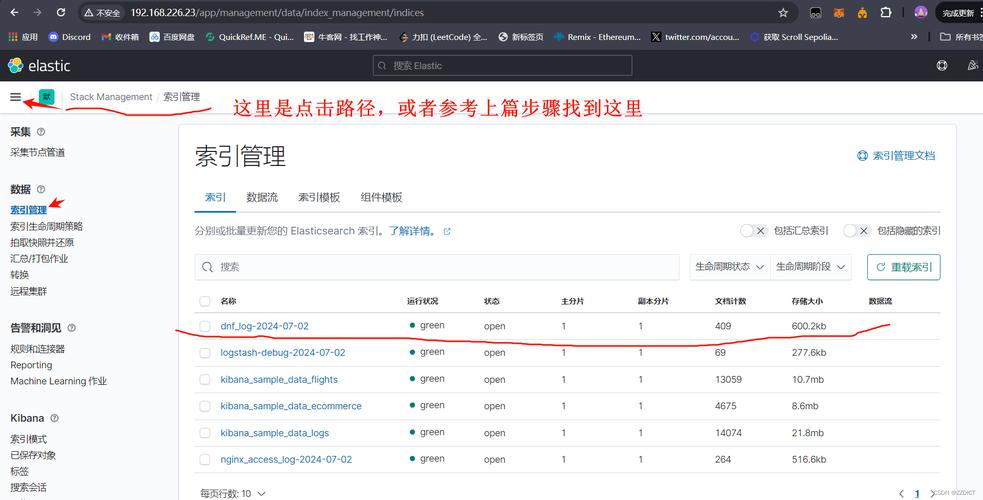Open the help lifebuoy icon in header
983x500 pixels.
coord(942,65)
